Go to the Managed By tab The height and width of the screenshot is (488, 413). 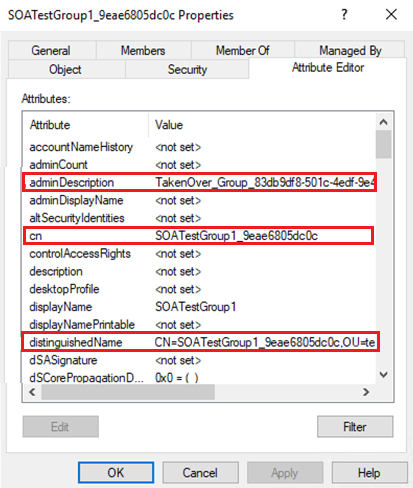coord(350,50)
